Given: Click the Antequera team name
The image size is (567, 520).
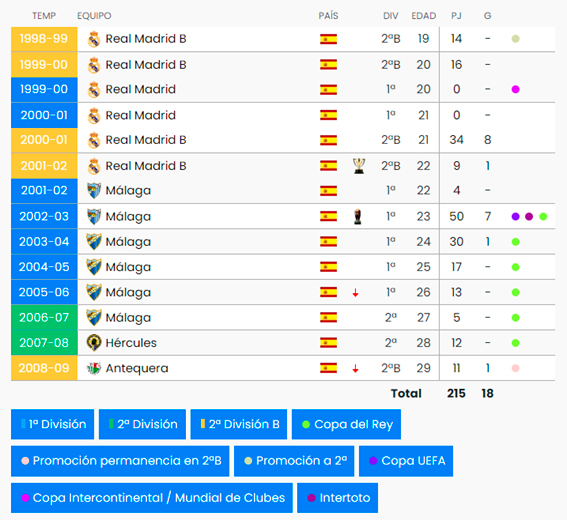Looking at the screenshot, I should [x=137, y=368].
